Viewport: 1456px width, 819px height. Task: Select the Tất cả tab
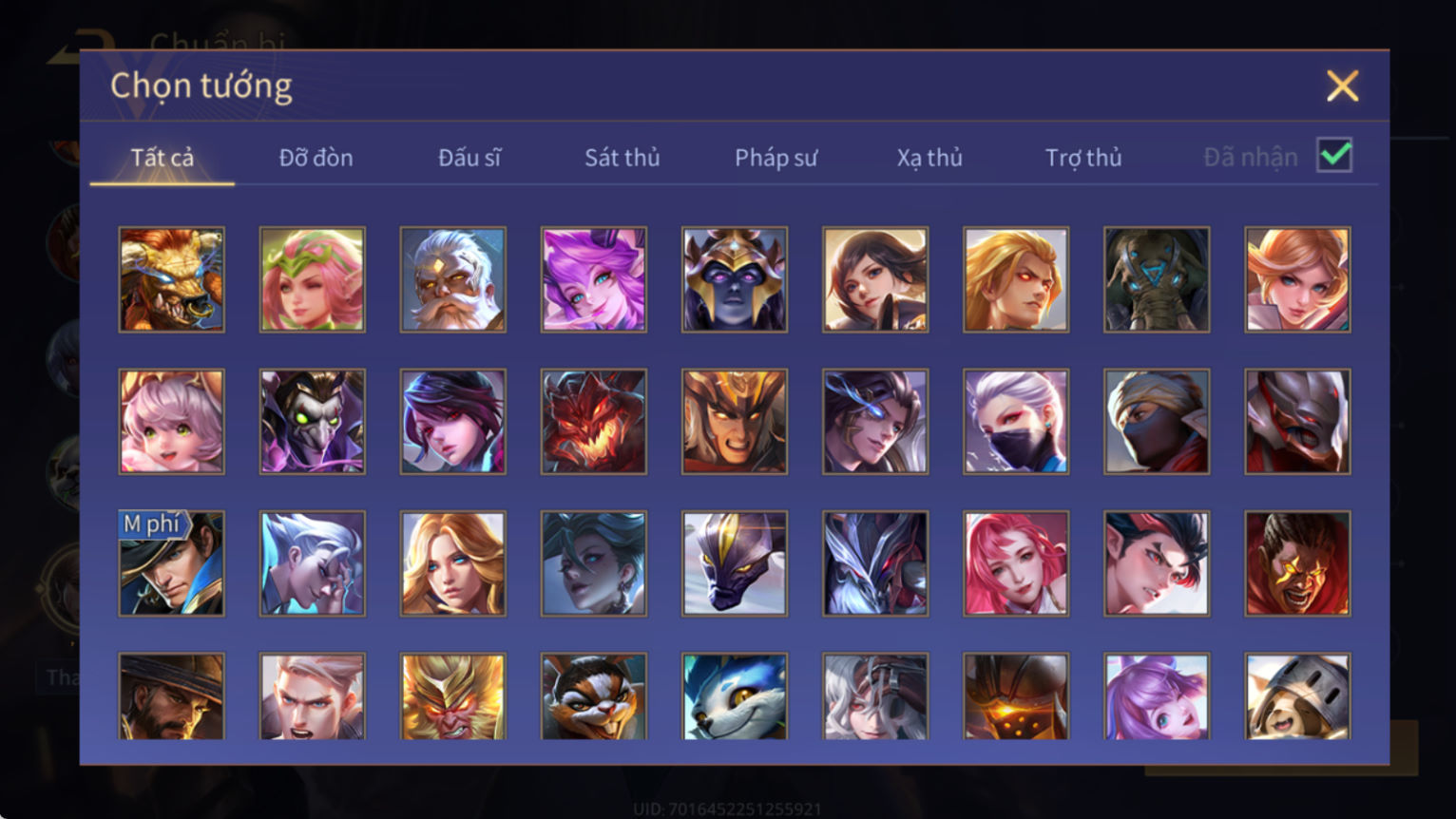click(163, 158)
